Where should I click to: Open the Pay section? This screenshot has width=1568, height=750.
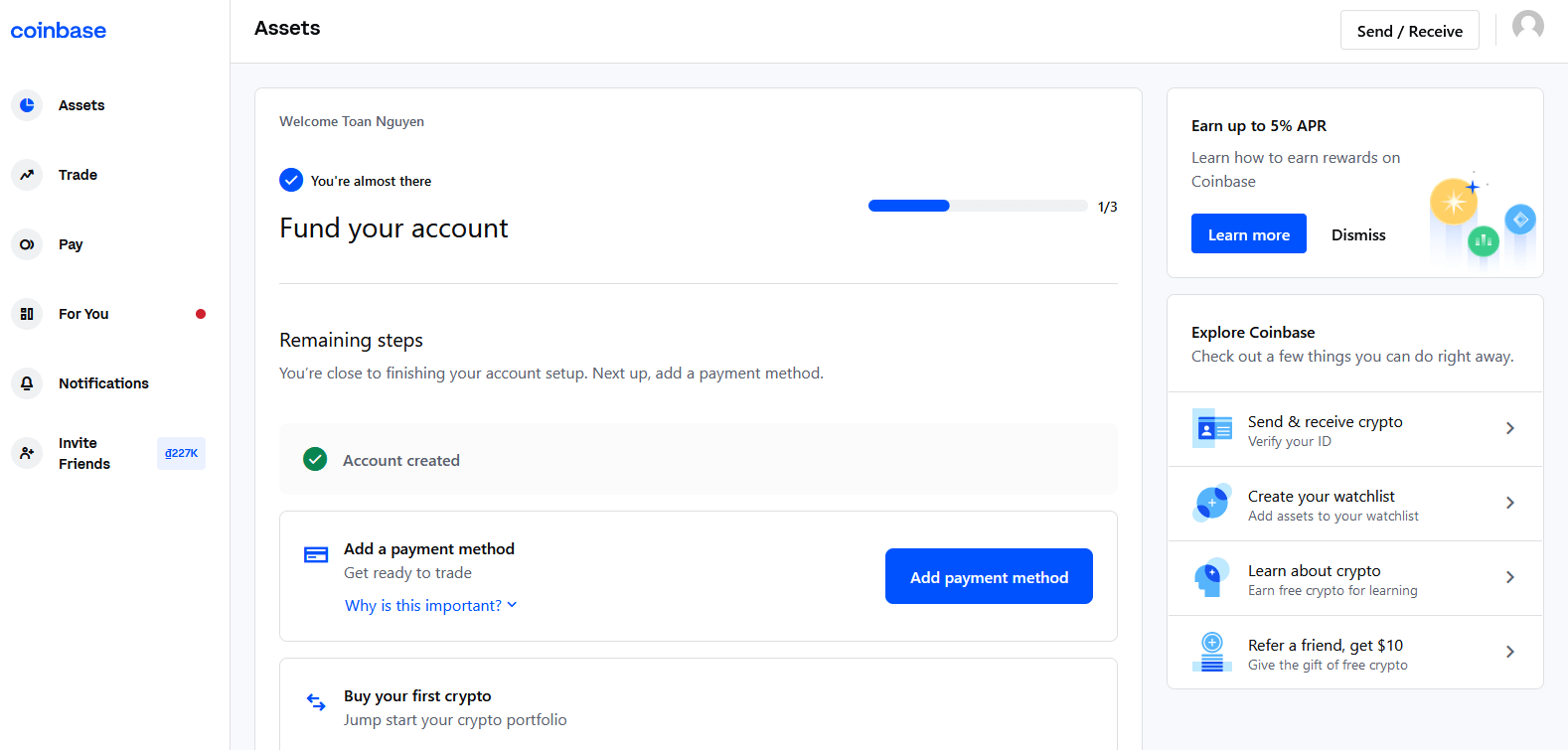click(71, 244)
